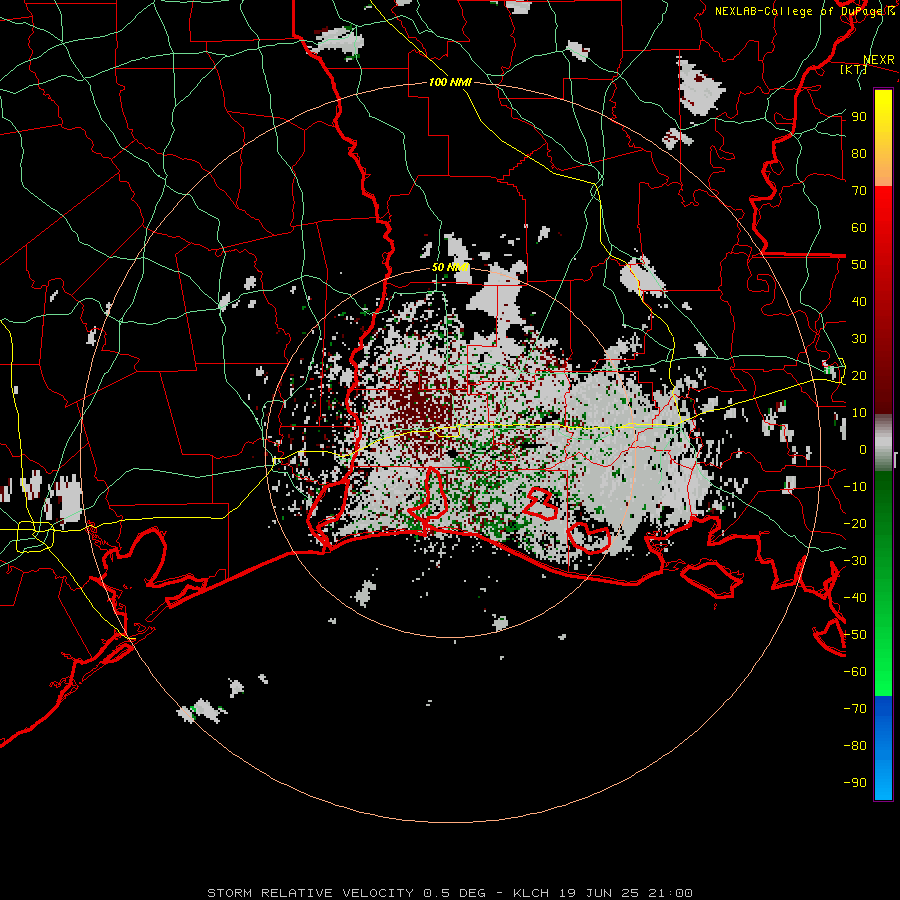
Task: Click the -50 value on velocity scale
Action: pyautogui.click(x=855, y=635)
